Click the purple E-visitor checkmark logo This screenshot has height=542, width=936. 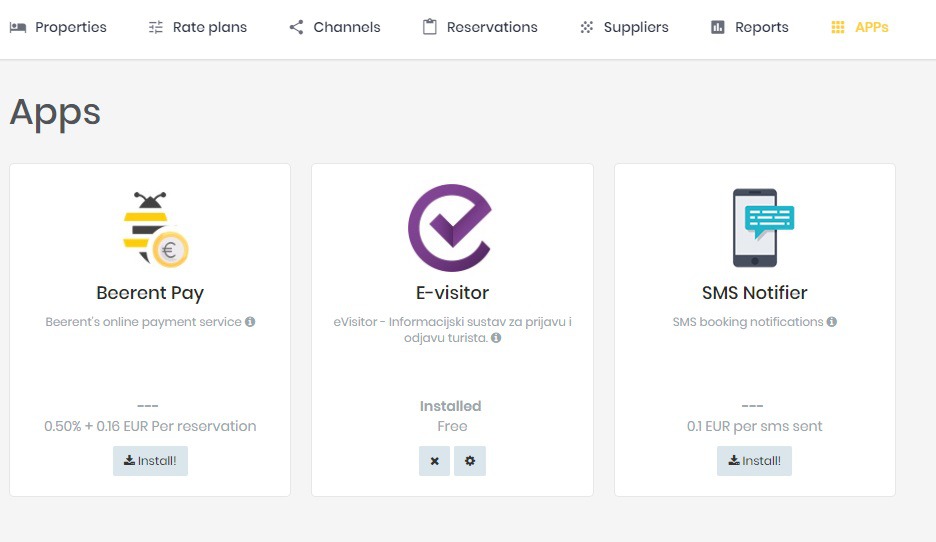(x=452, y=229)
